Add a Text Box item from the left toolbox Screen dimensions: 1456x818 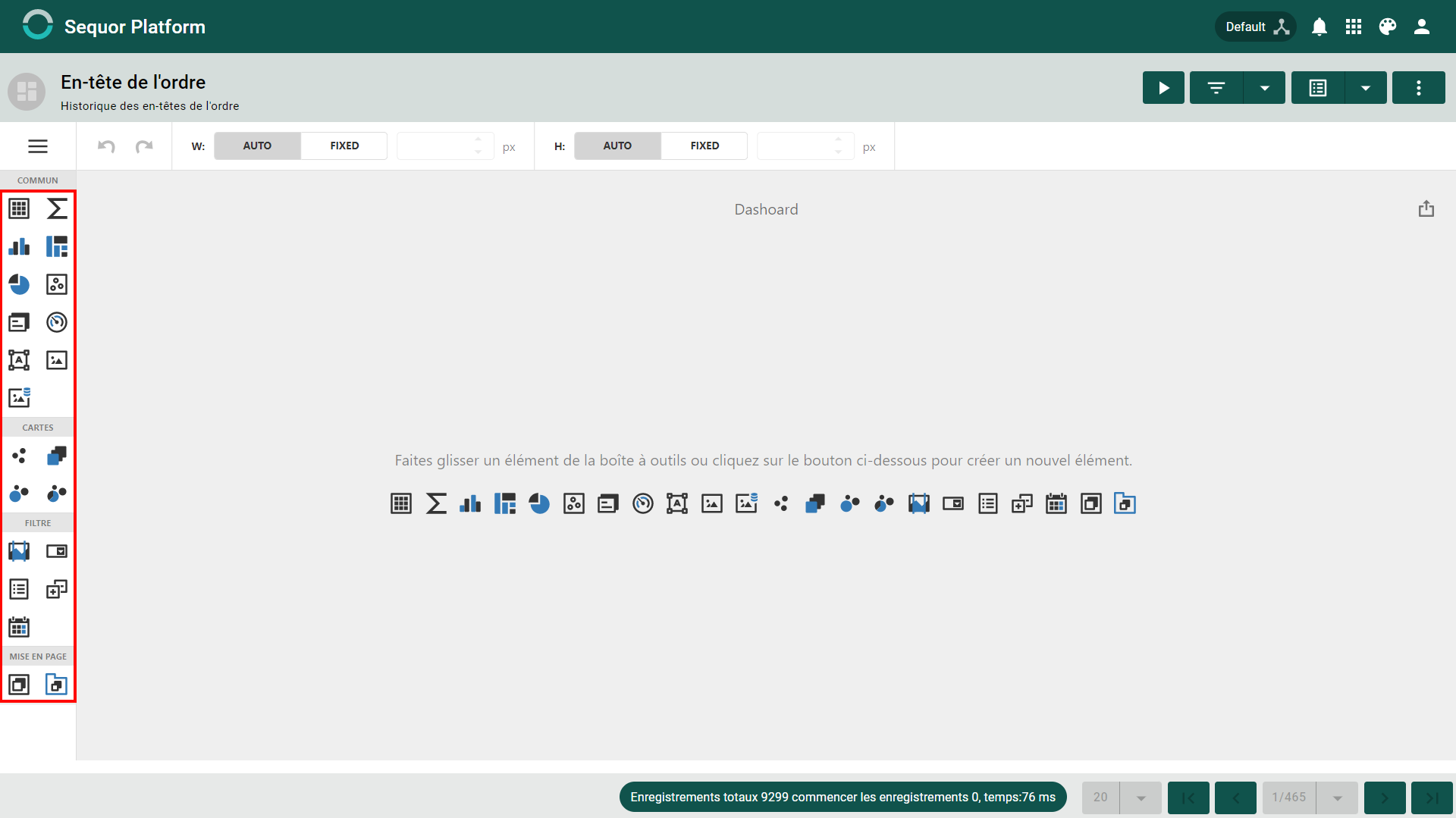pos(19,360)
